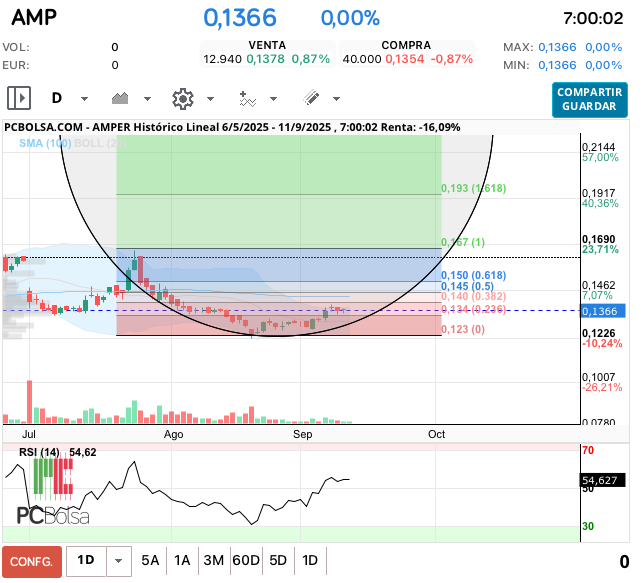The image size is (643, 583).
Task: Expand the chart type dropdown arrow
Action: [x=147, y=99]
